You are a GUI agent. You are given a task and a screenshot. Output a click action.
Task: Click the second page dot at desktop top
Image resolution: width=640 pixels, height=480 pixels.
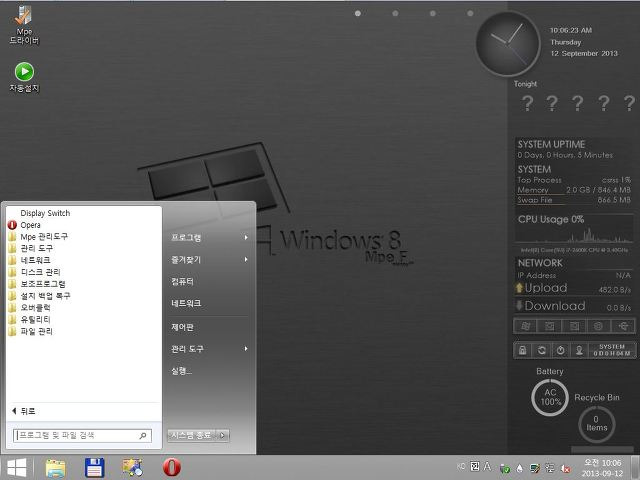click(x=395, y=13)
